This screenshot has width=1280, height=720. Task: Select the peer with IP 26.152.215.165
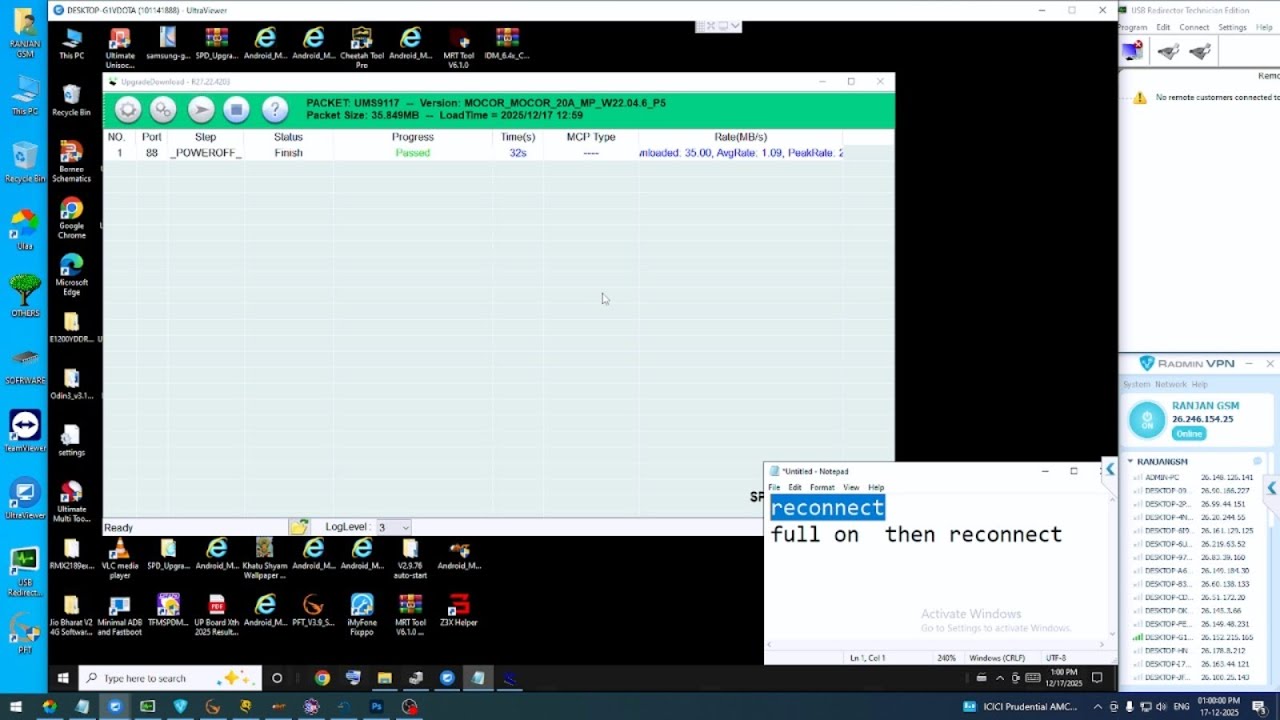click(1193, 637)
